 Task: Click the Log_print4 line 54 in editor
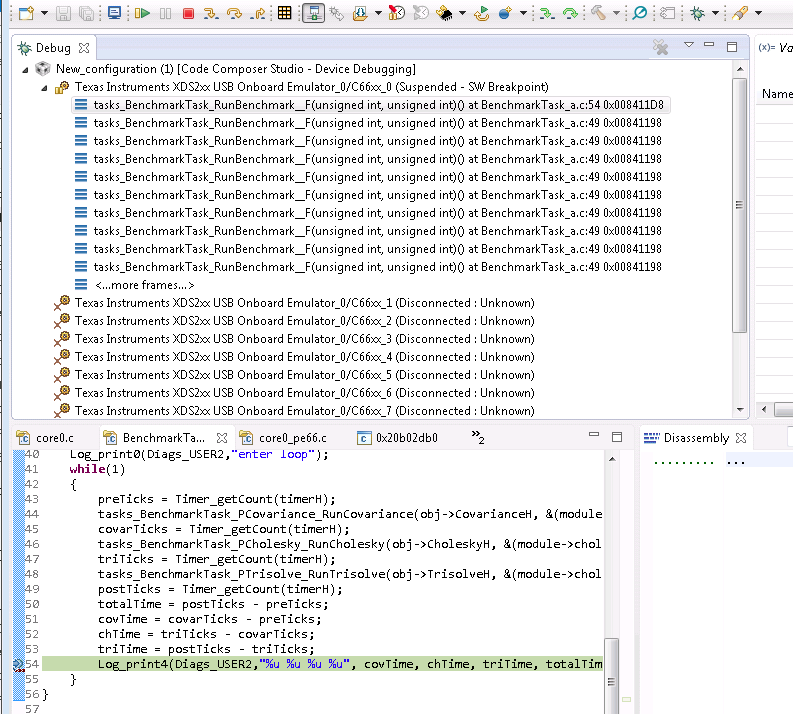pos(323,664)
